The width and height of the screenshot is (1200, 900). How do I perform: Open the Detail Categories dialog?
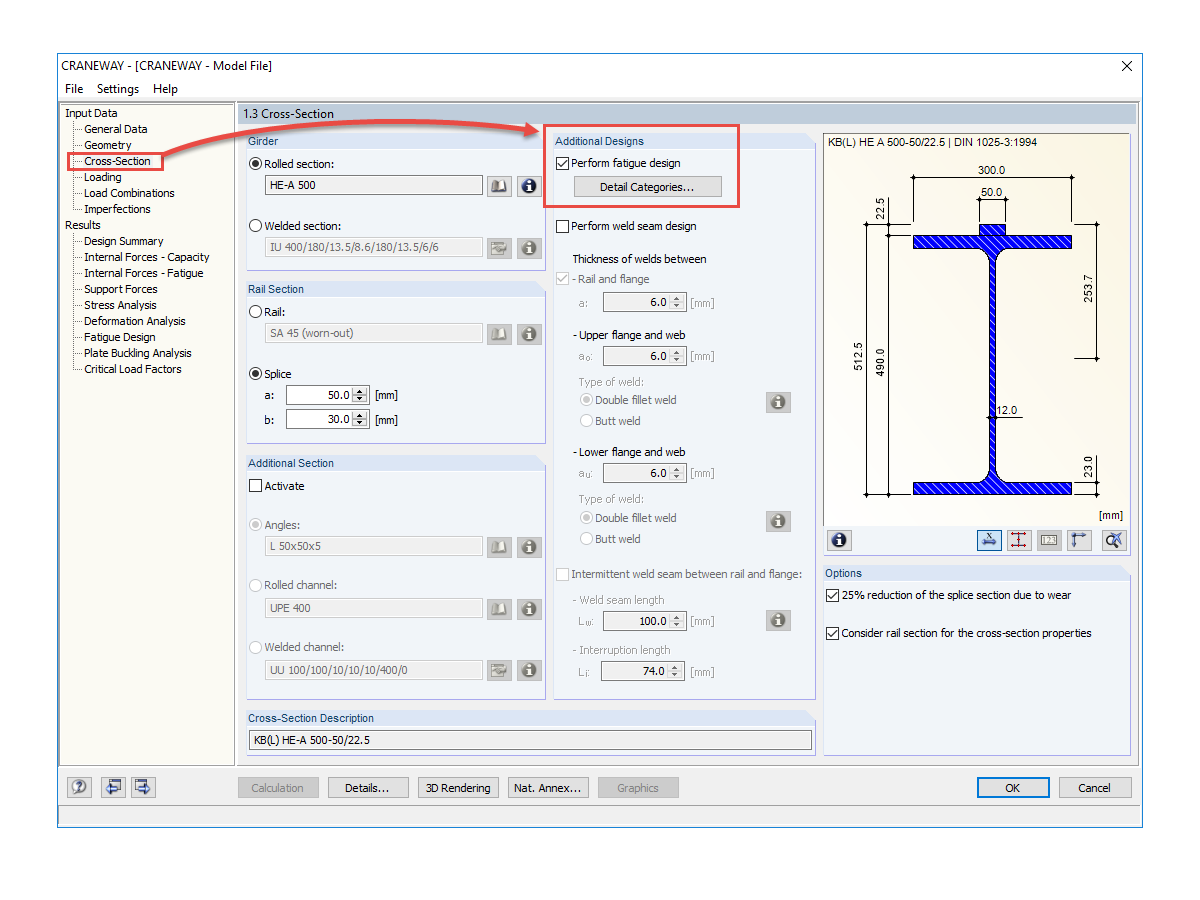pos(647,186)
